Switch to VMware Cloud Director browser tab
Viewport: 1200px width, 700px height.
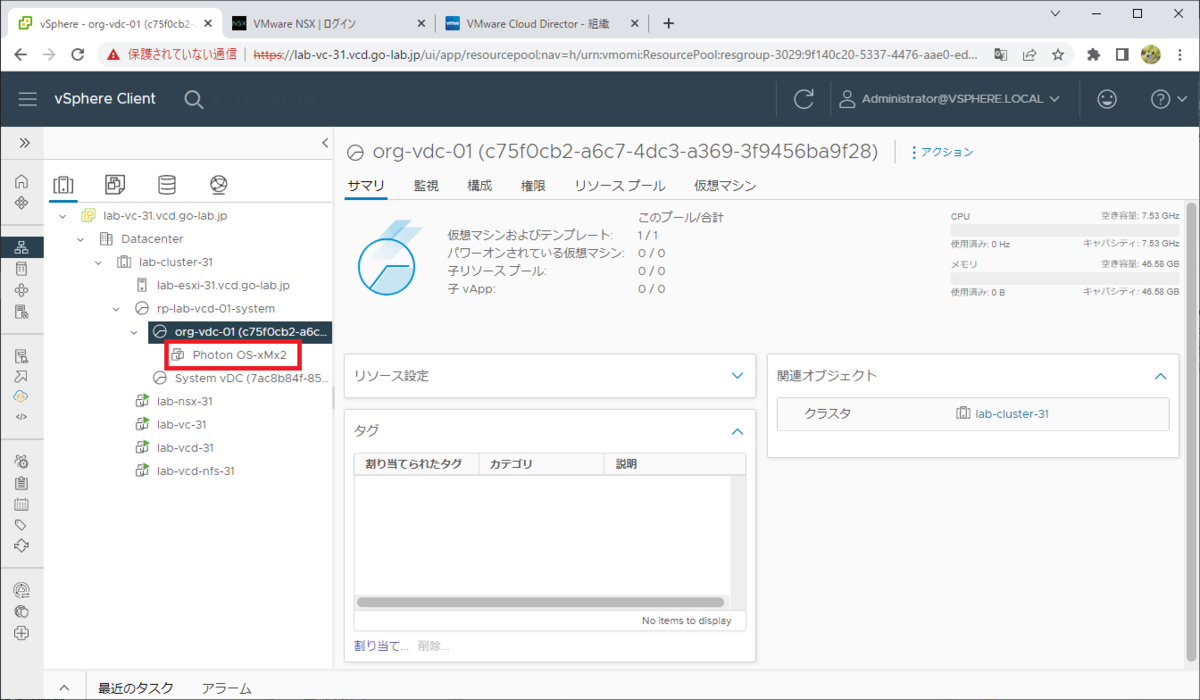(540, 23)
